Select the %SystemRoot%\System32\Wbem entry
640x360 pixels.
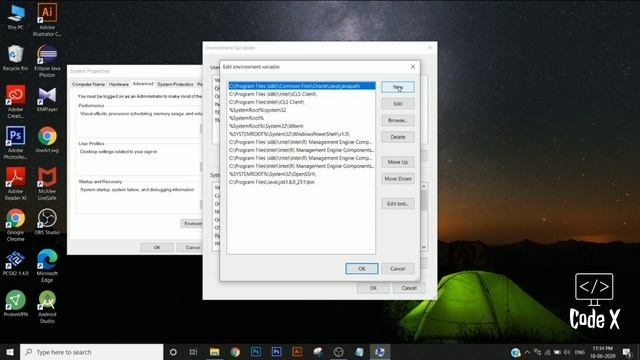click(301, 126)
